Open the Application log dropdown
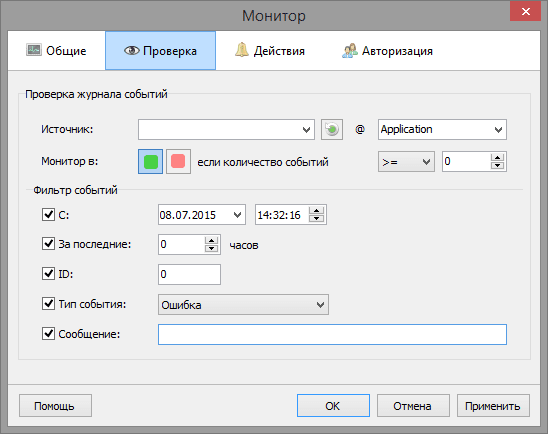 pos(442,130)
